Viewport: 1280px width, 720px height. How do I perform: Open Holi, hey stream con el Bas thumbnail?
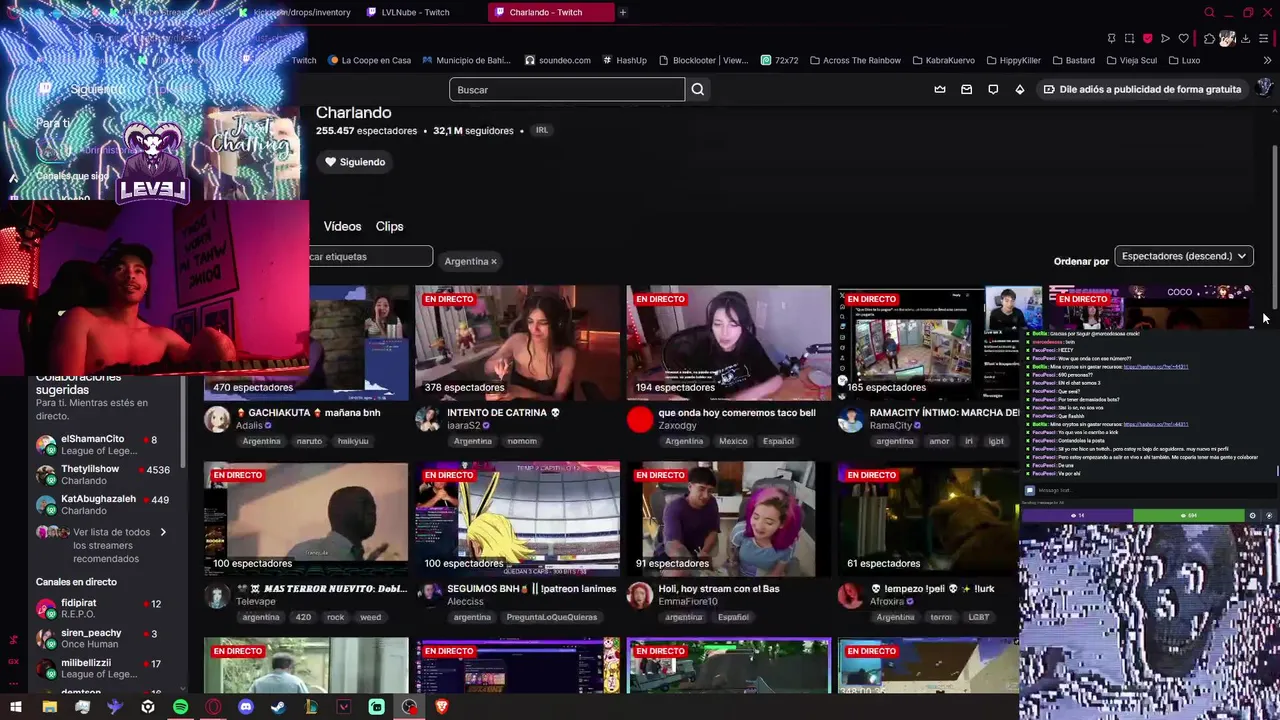[728, 519]
